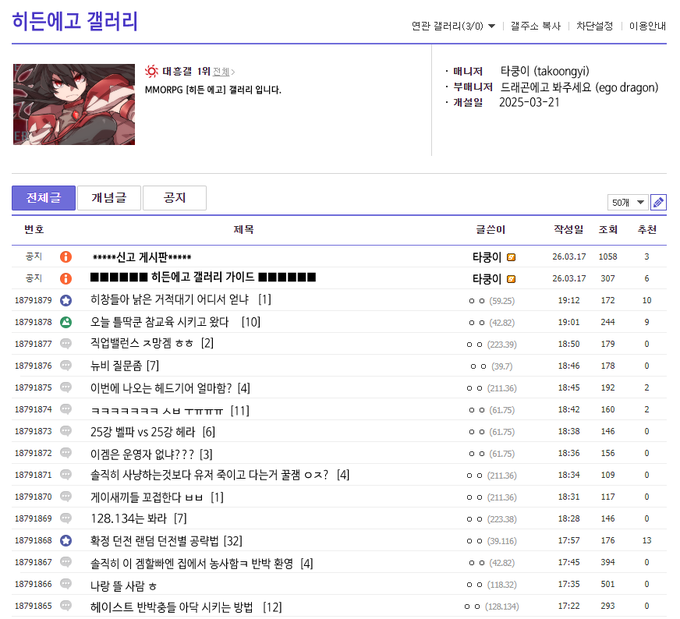This screenshot has width=680, height=619.
Task: Click the 작성일 column header
Action: (569, 229)
